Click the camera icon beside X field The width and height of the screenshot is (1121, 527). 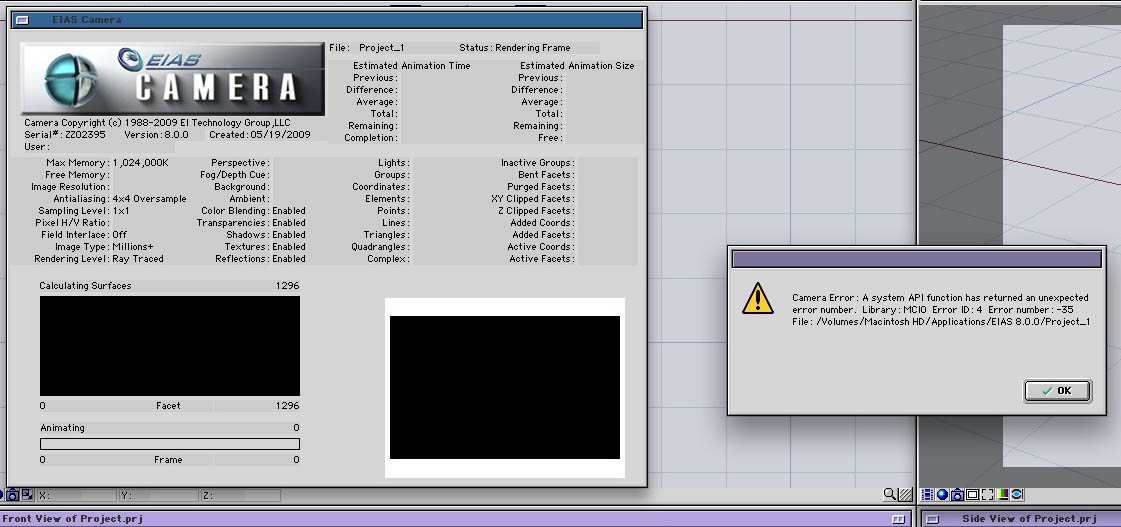[x=12, y=494]
